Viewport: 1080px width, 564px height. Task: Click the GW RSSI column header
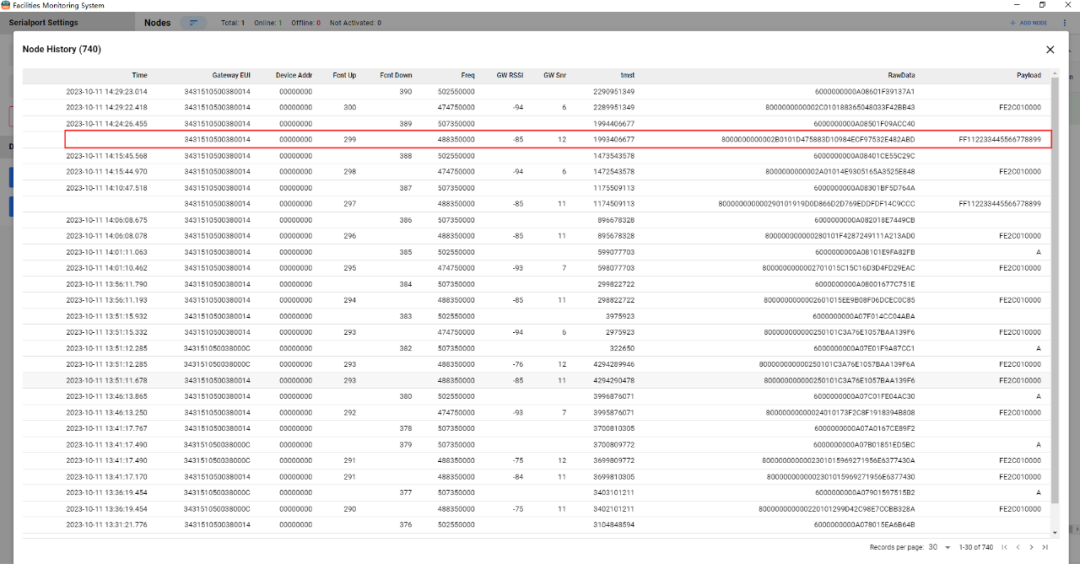pos(510,75)
